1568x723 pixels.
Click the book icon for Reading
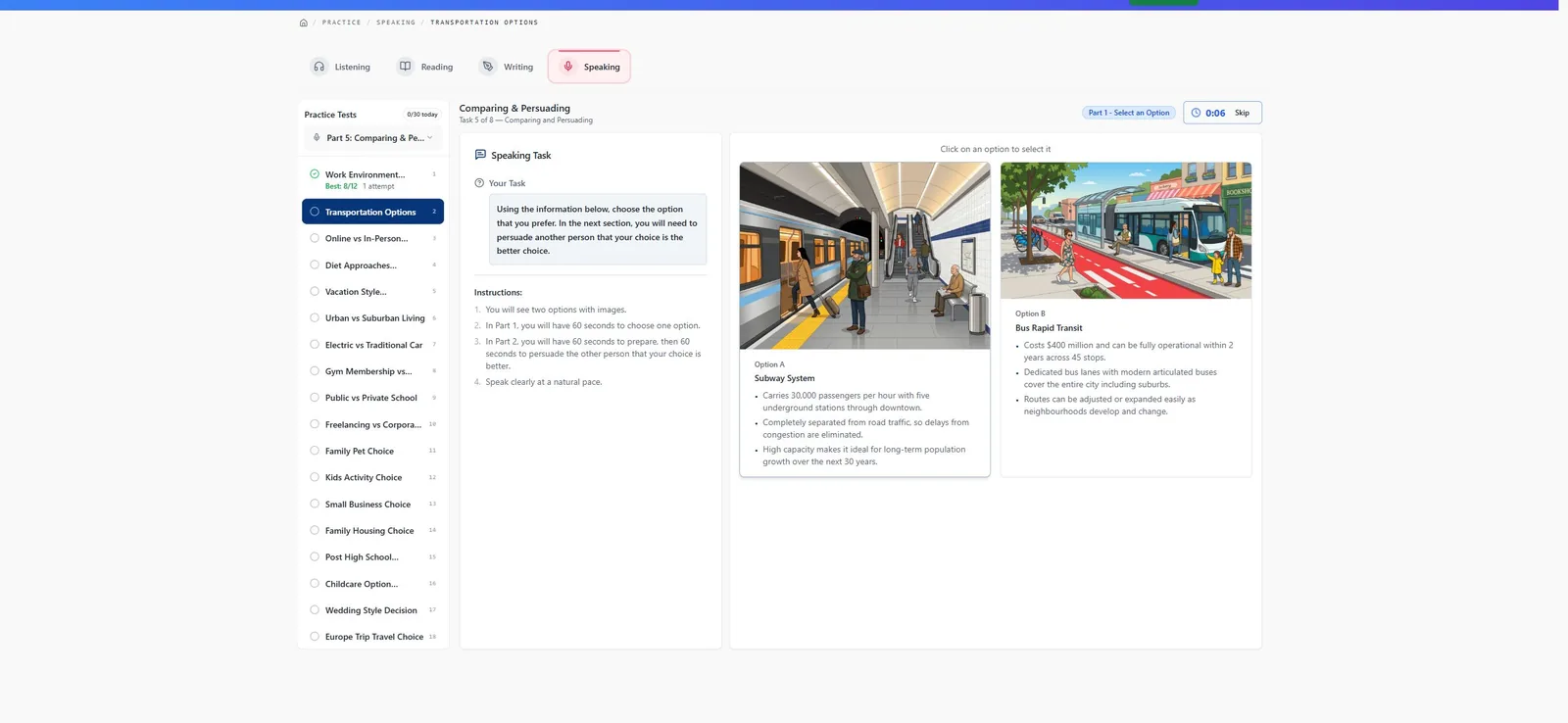point(405,67)
